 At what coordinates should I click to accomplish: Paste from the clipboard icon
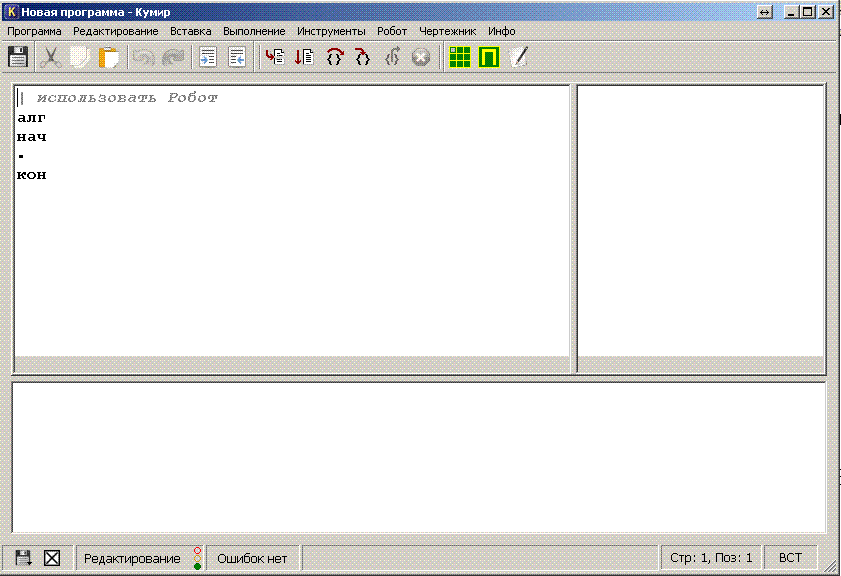pos(109,57)
